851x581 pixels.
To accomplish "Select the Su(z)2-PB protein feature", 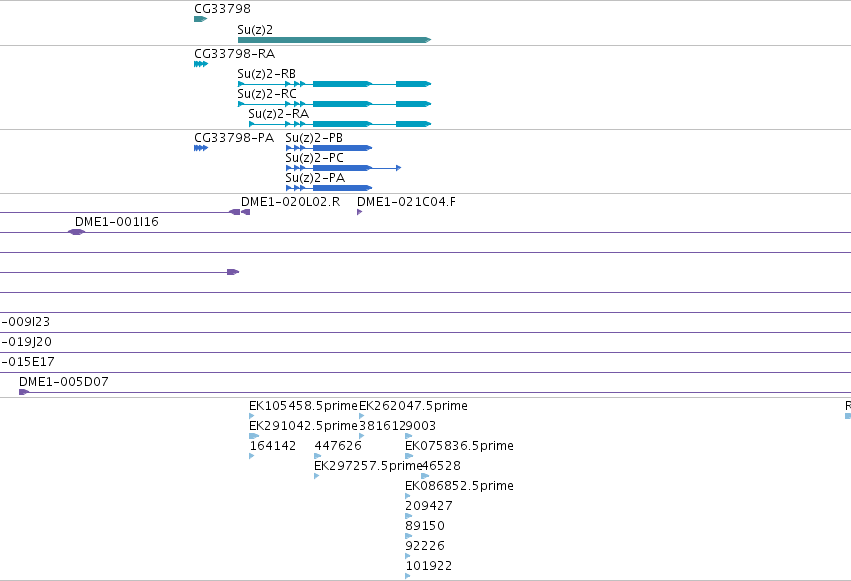I will [x=329, y=148].
